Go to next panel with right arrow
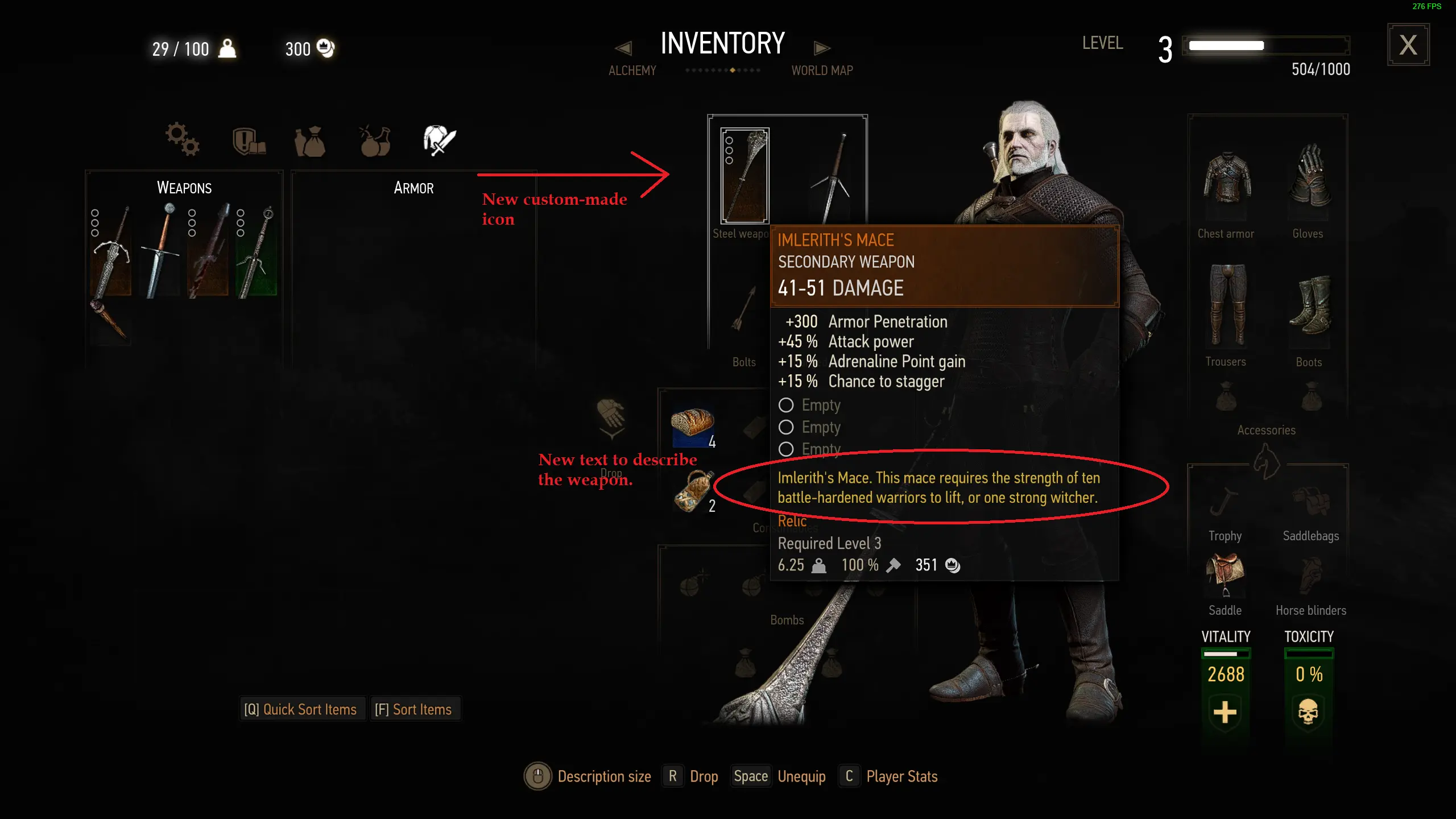Screen dimensions: 1456x819 click(x=822, y=48)
